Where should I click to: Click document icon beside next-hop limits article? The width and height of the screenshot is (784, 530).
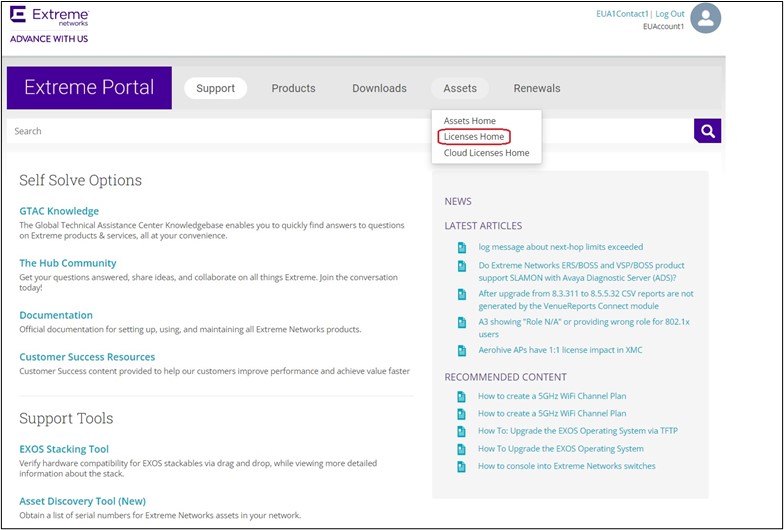(x=462, y=247)
